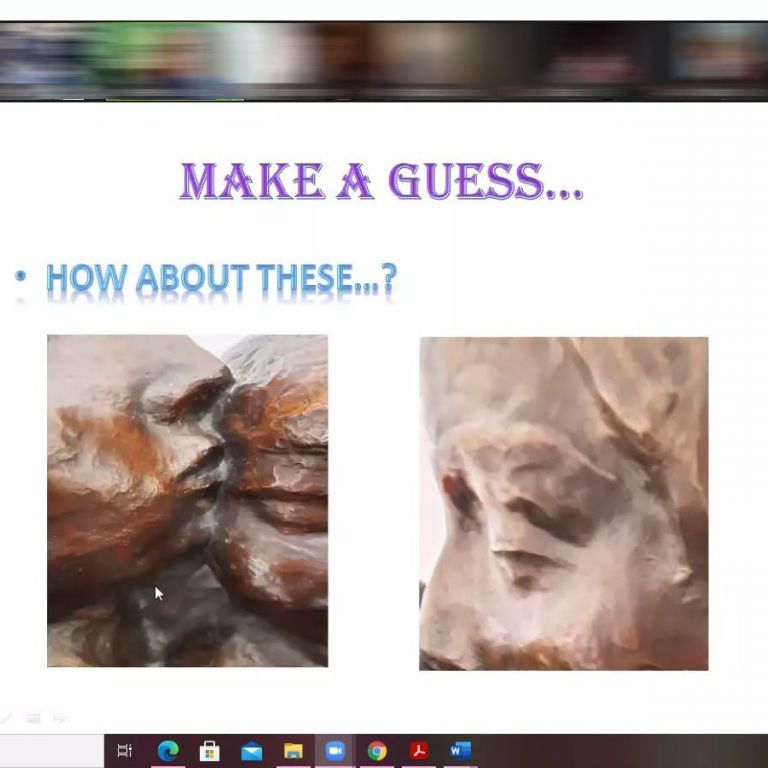The image size is (768, 768).
Task: Click the right sculpture face image
Action: (563, 503)
